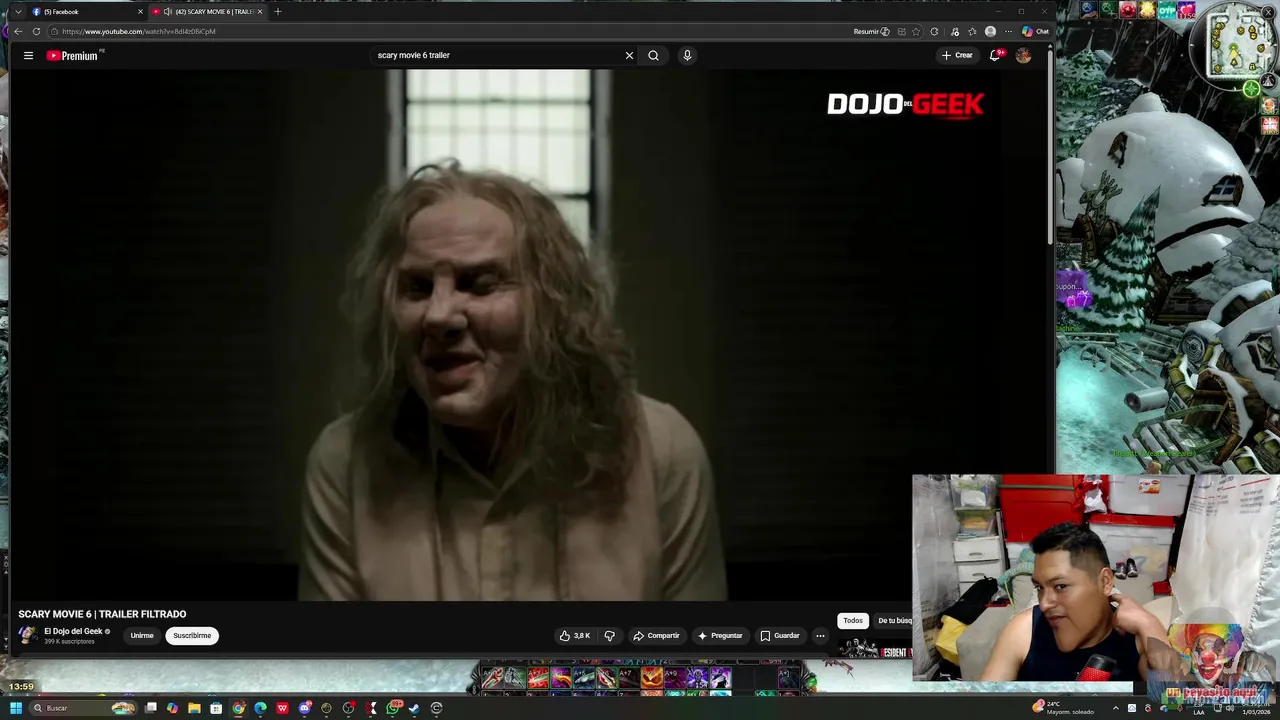Screen dimensions: 1280x720
Task: Go to YouTube Premium home logo
Action: pyautogui.click(x=72, y=56)
